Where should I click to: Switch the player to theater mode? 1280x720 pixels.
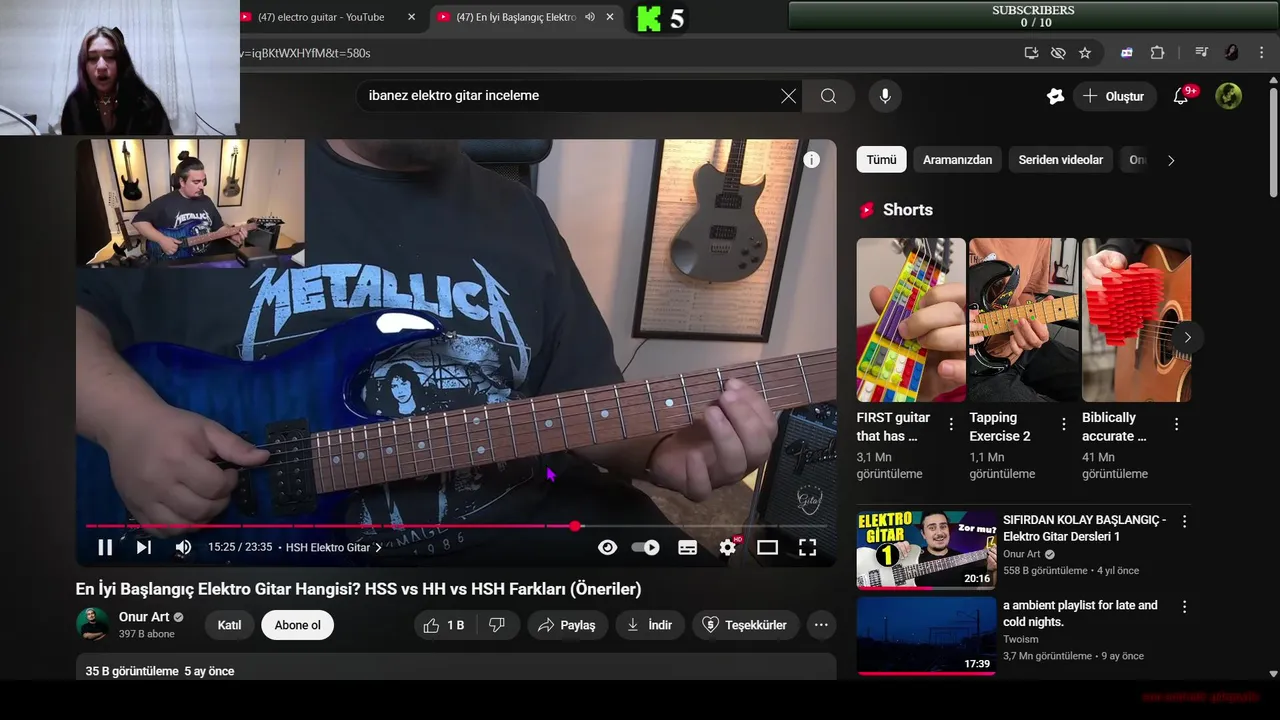(767, 547)
